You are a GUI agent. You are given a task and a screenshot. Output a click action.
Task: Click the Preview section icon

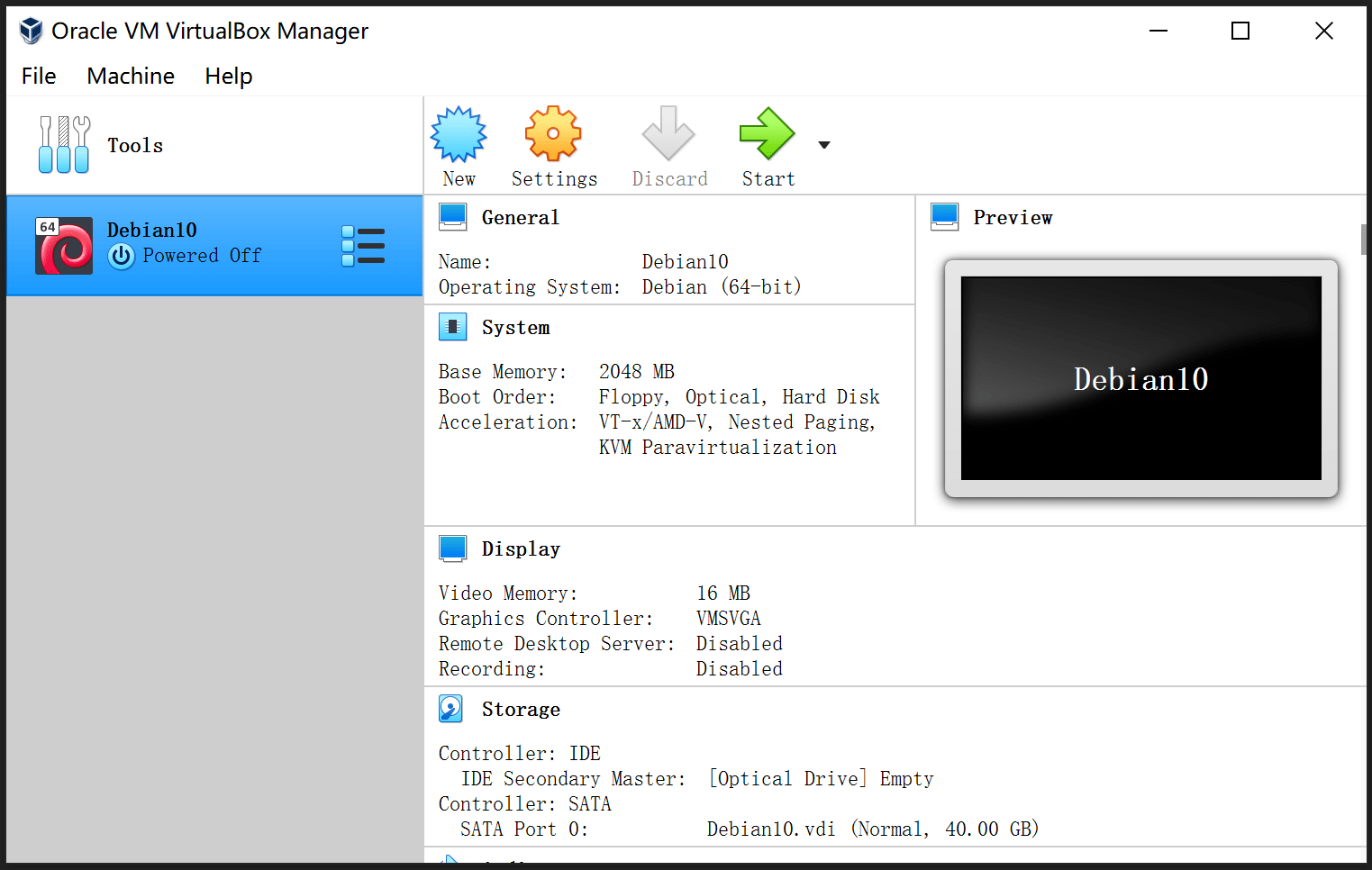[944, 217]
